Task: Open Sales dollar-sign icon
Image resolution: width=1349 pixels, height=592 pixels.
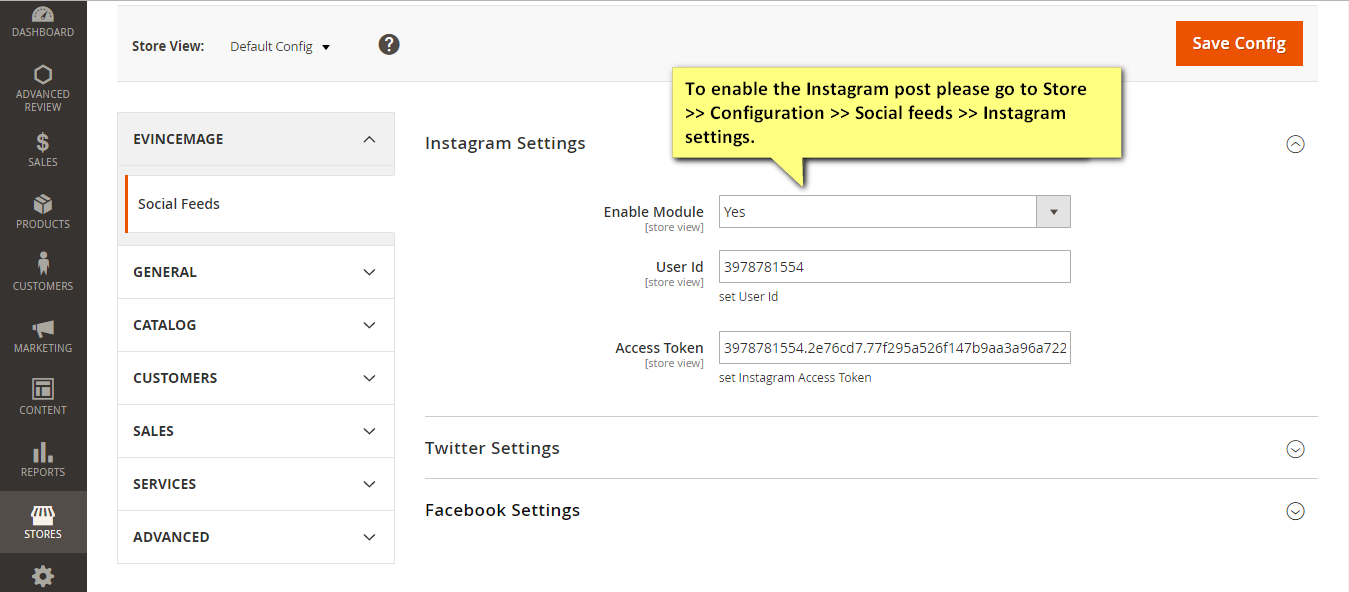Action: point(43,142)
